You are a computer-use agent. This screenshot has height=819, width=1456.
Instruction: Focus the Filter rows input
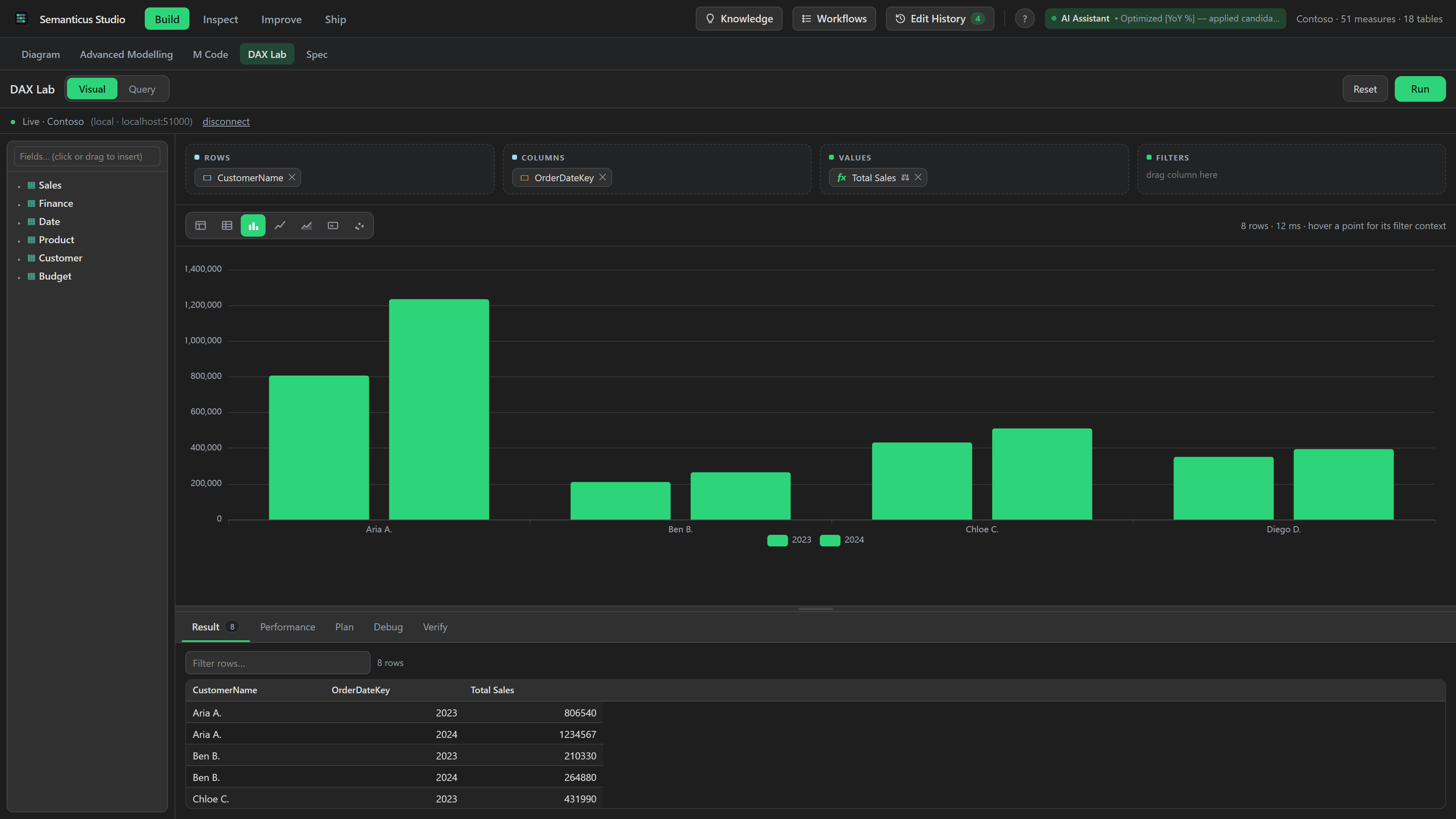(278, 662)
